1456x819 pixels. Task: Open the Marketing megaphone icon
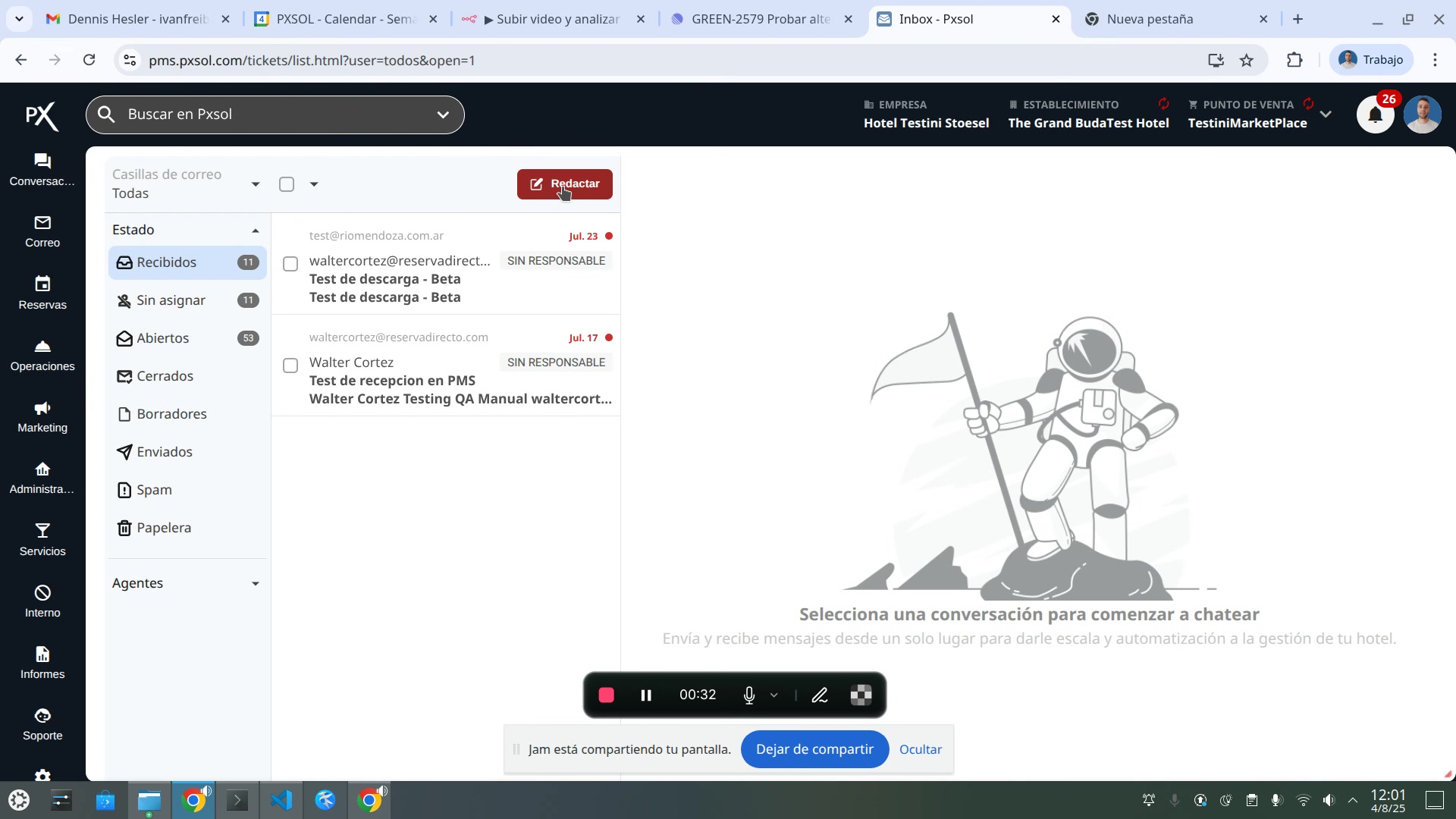coord(42,408)
